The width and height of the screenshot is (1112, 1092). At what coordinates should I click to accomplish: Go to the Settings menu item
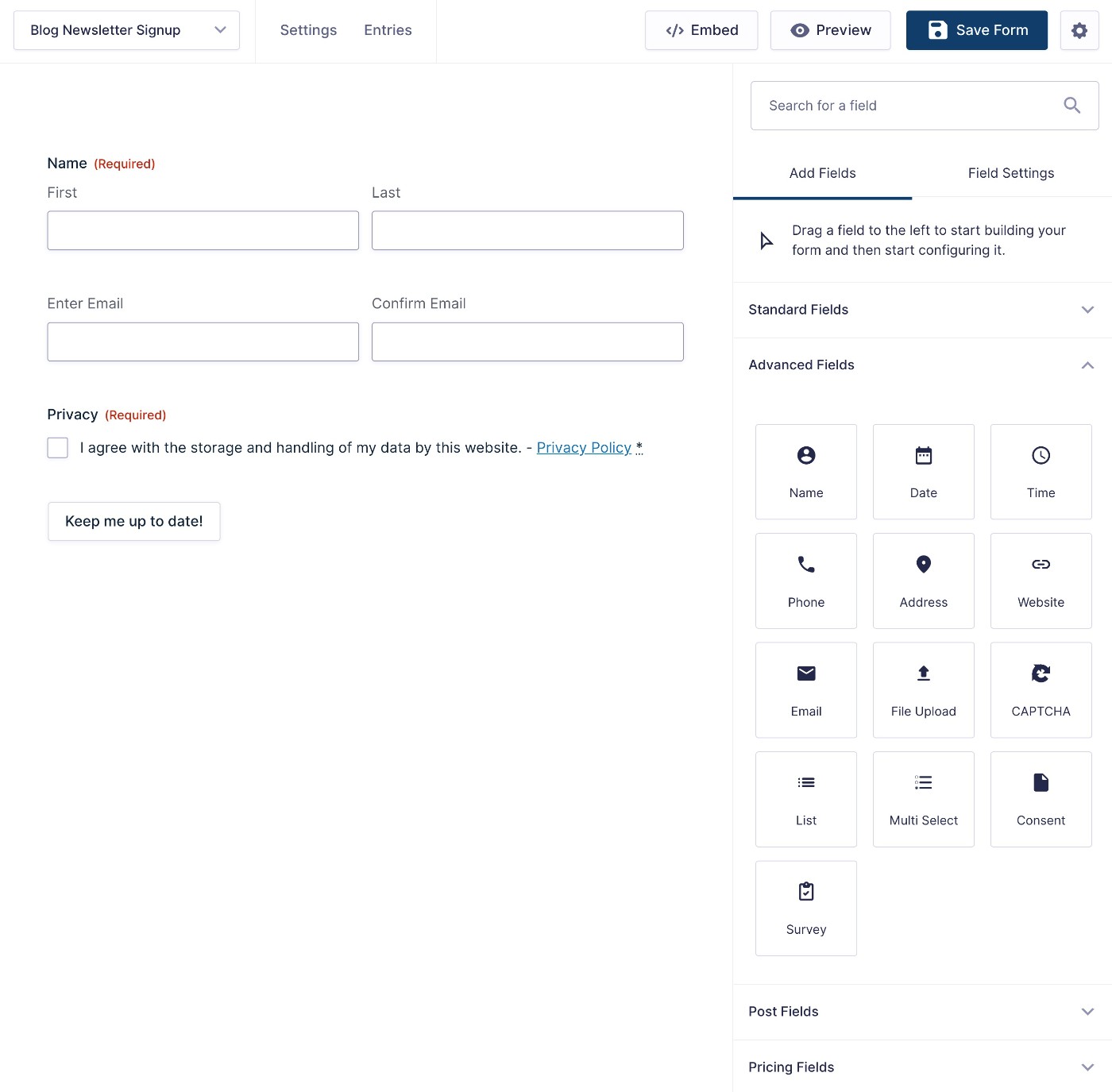[308, 29]
